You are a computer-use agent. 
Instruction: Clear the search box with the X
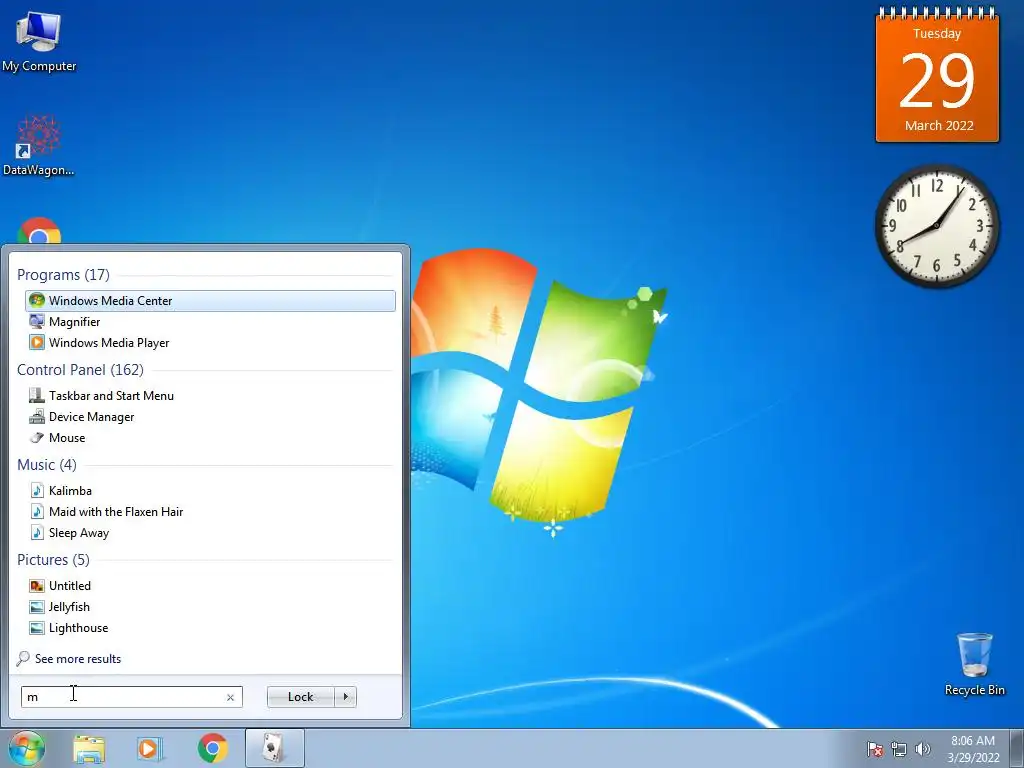pyautogui.click(x=230, y=697)
